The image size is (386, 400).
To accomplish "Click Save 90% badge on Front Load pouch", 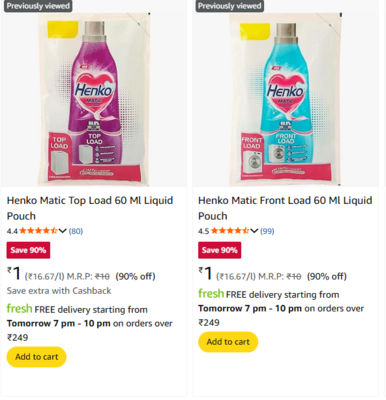I will point(220,250).
